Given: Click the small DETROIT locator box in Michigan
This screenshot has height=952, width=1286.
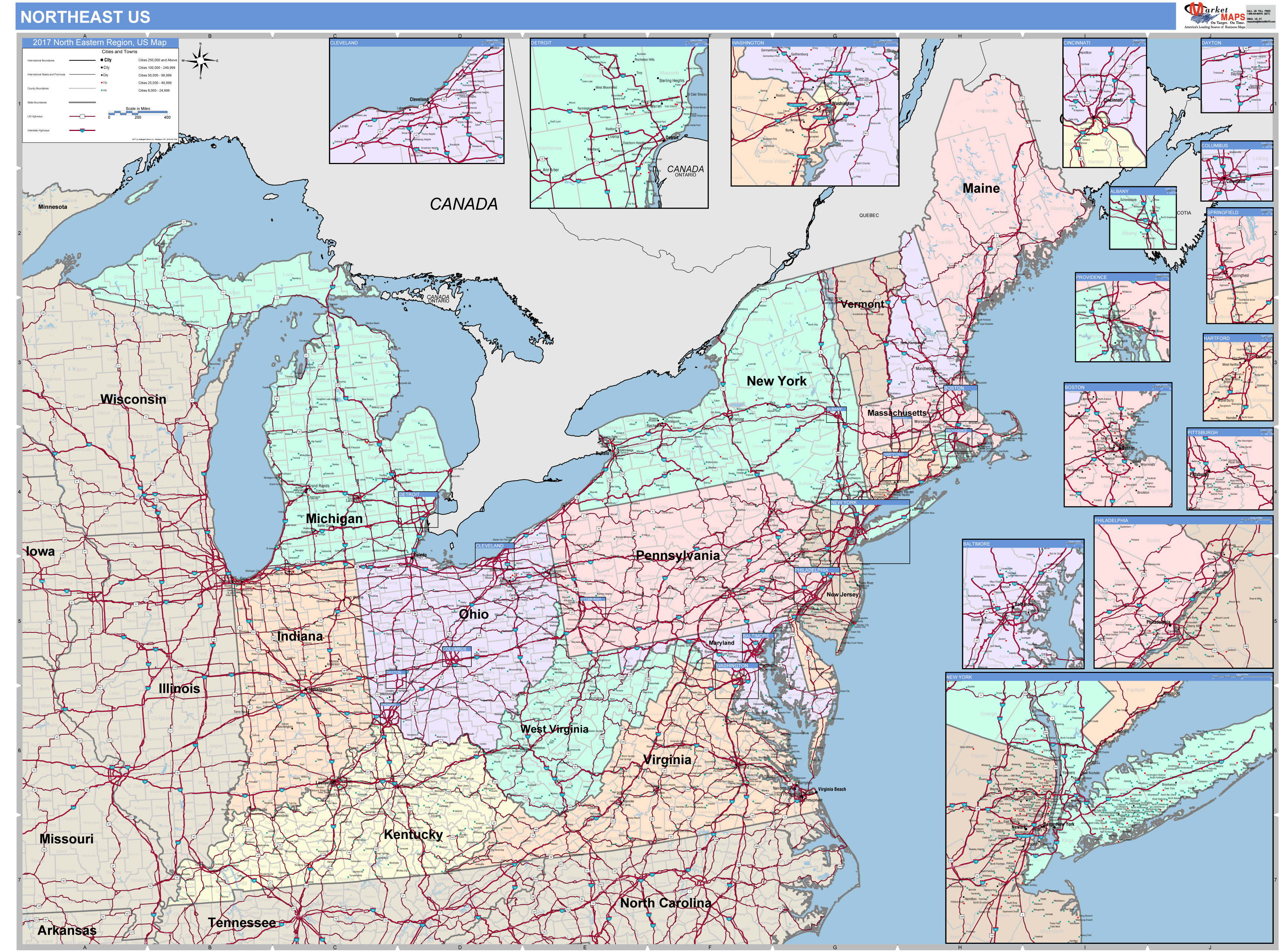Looking at the screenshot, I should point(418,510).
